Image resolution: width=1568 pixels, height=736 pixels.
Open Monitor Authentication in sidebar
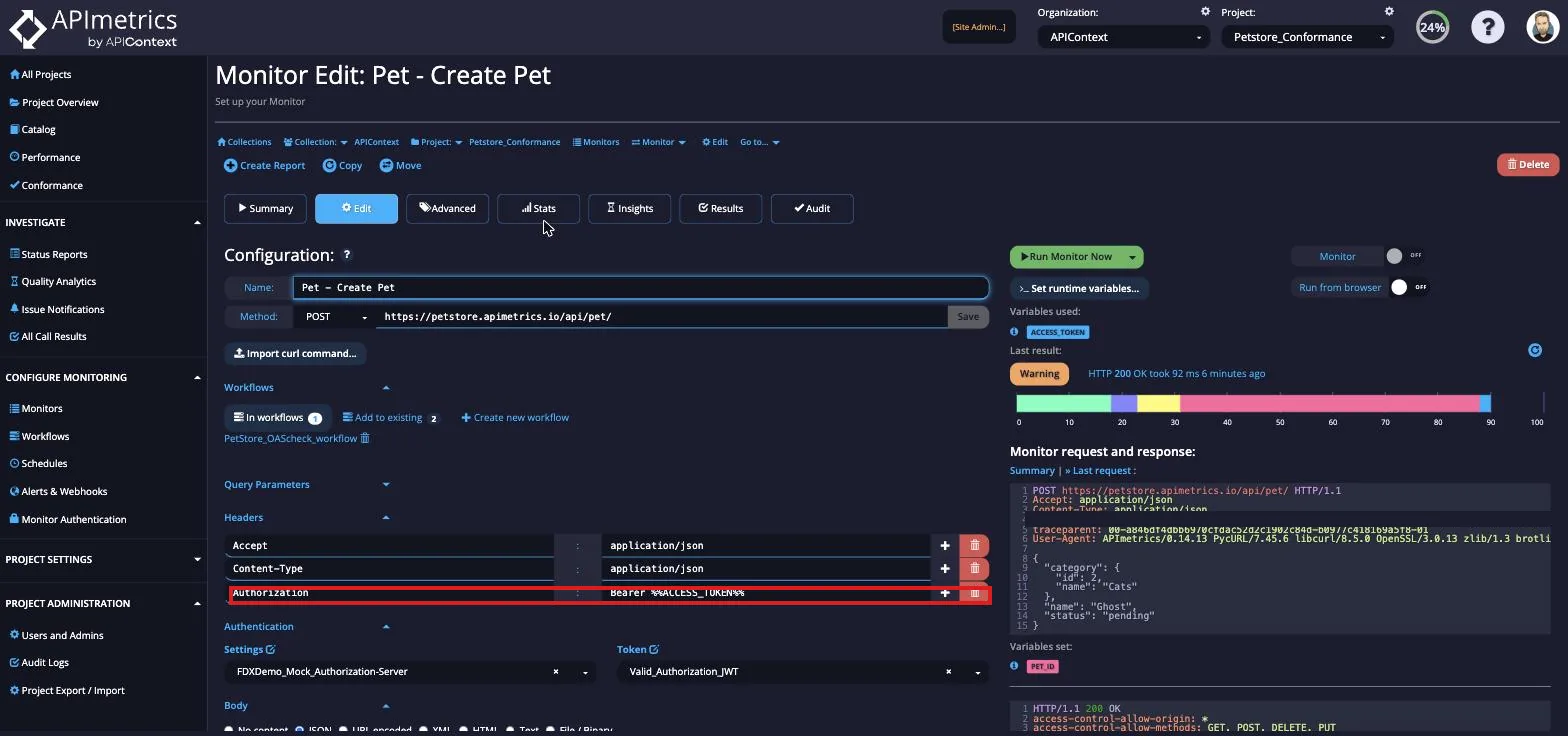[x=68, y=519]
